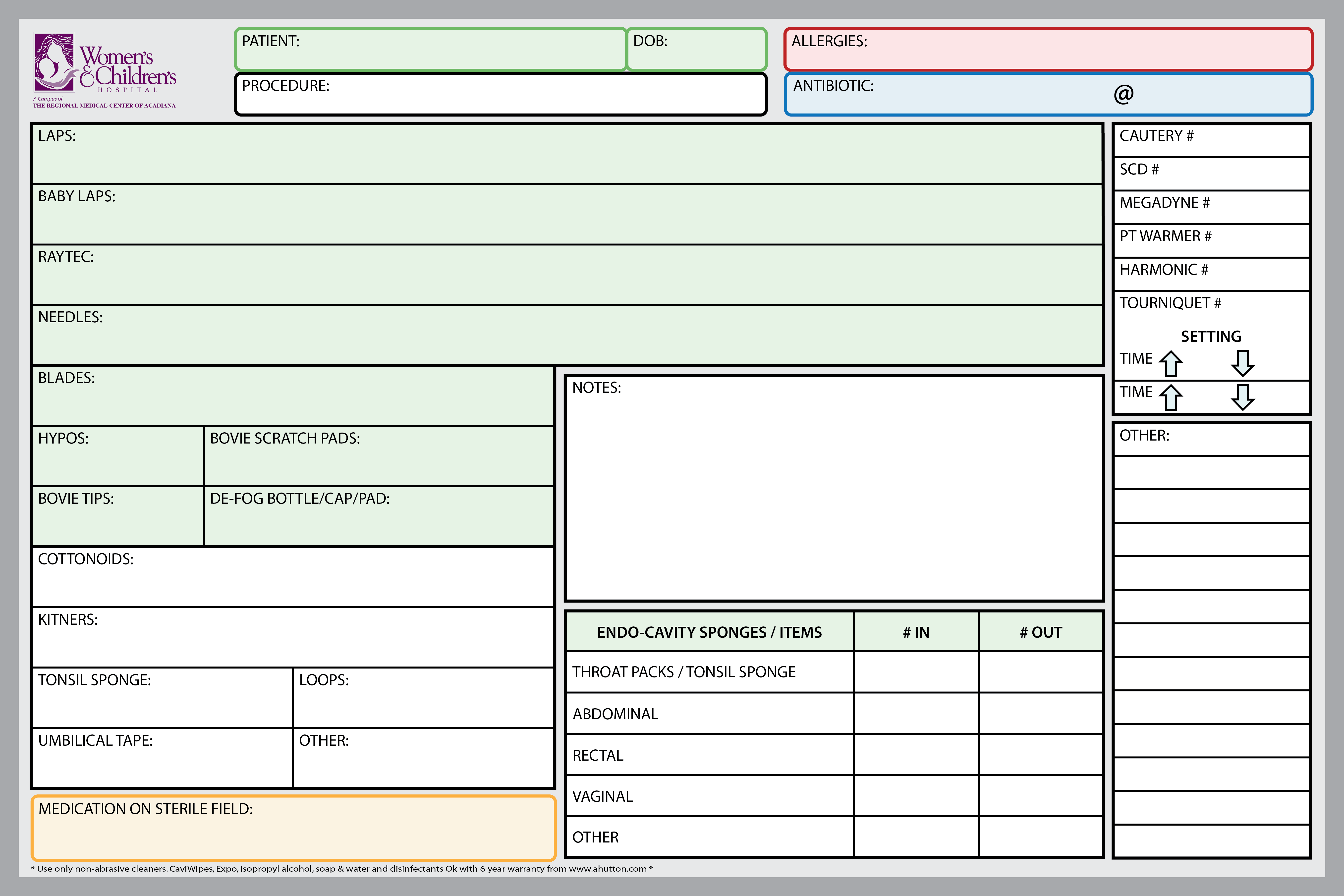1344x896 pixels.
Task: Click the # IN cell for ABDOMINAL
Action: coord(916,713)
